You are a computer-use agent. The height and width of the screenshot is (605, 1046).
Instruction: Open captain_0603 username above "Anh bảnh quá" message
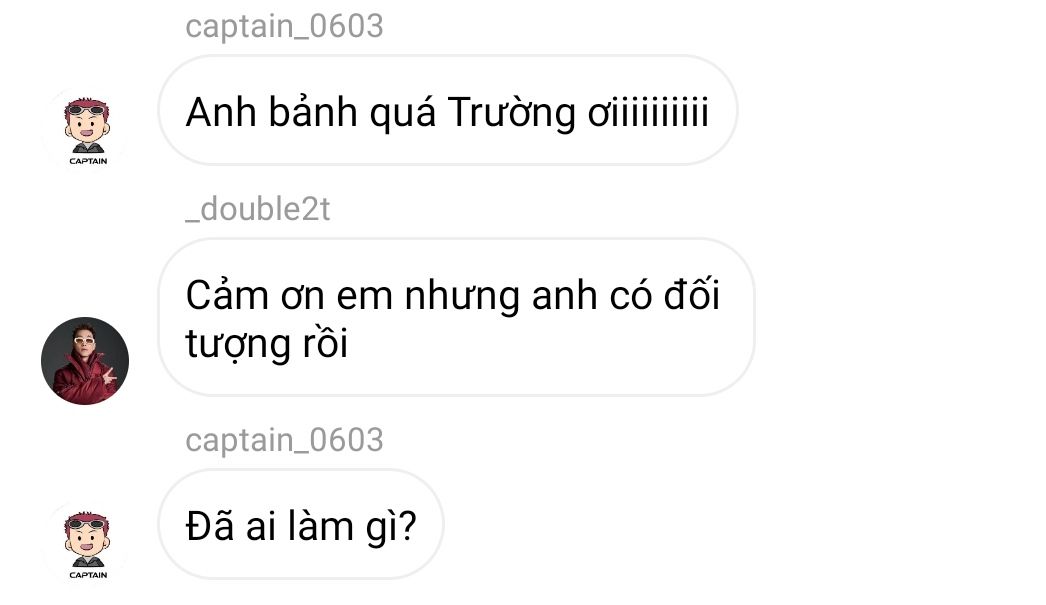click(x=284, y=27)
